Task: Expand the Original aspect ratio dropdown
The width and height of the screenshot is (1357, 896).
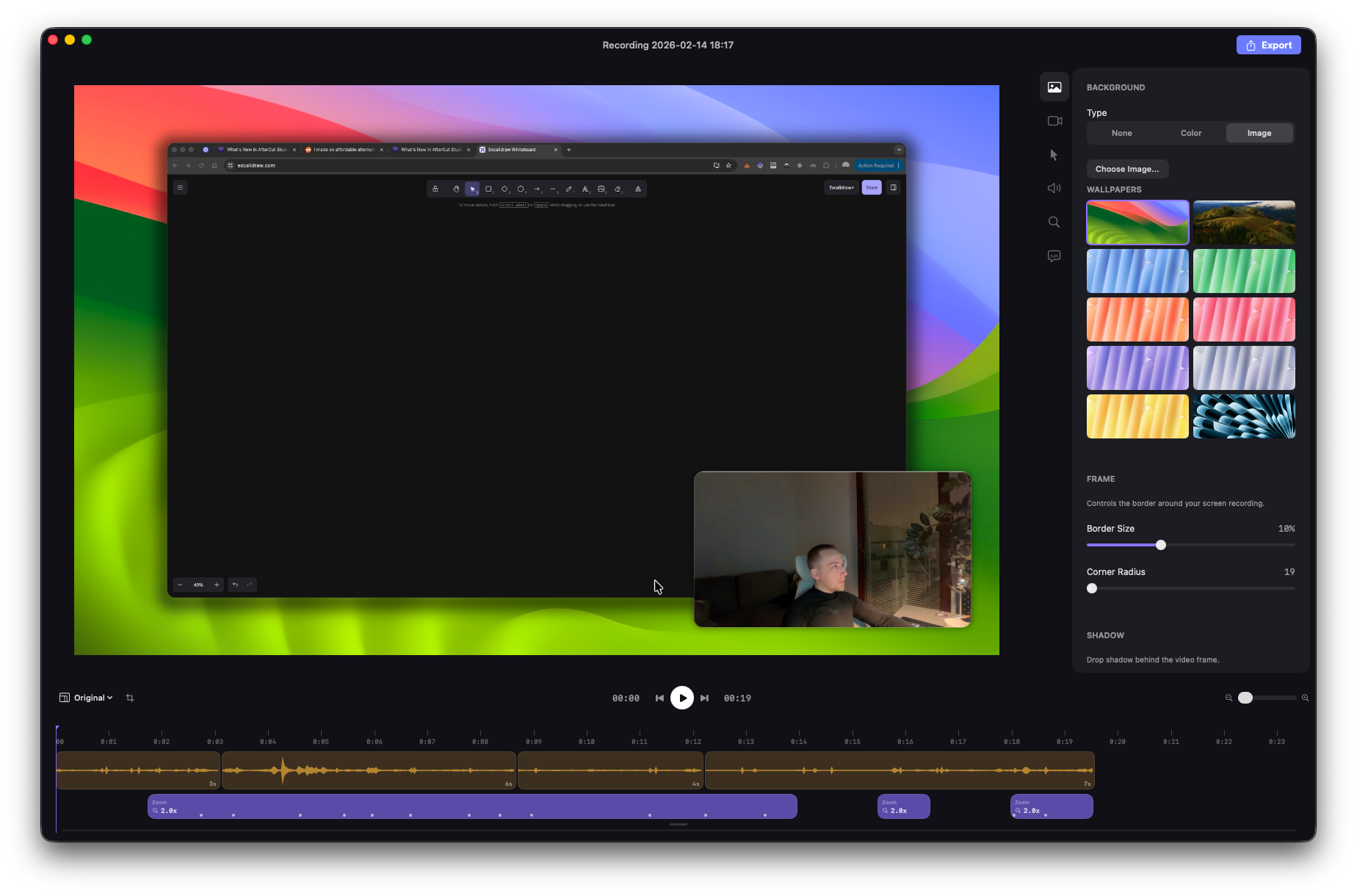Action: pos(87,698)
